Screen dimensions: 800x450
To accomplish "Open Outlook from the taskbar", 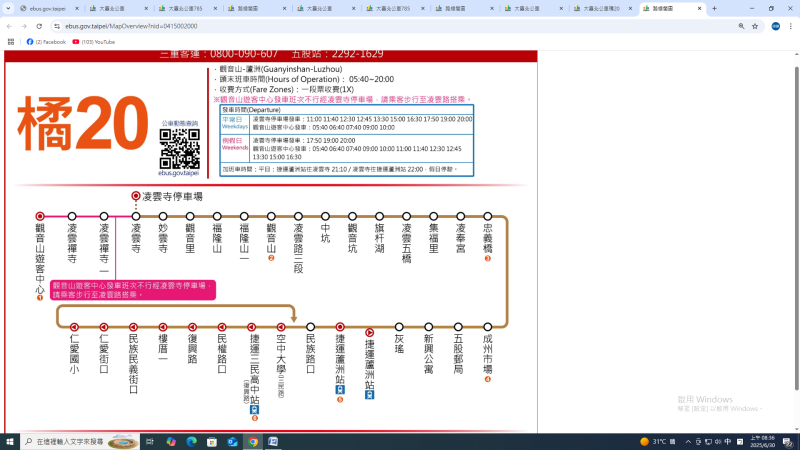I will pyautogui.click(x=232, y=441).
